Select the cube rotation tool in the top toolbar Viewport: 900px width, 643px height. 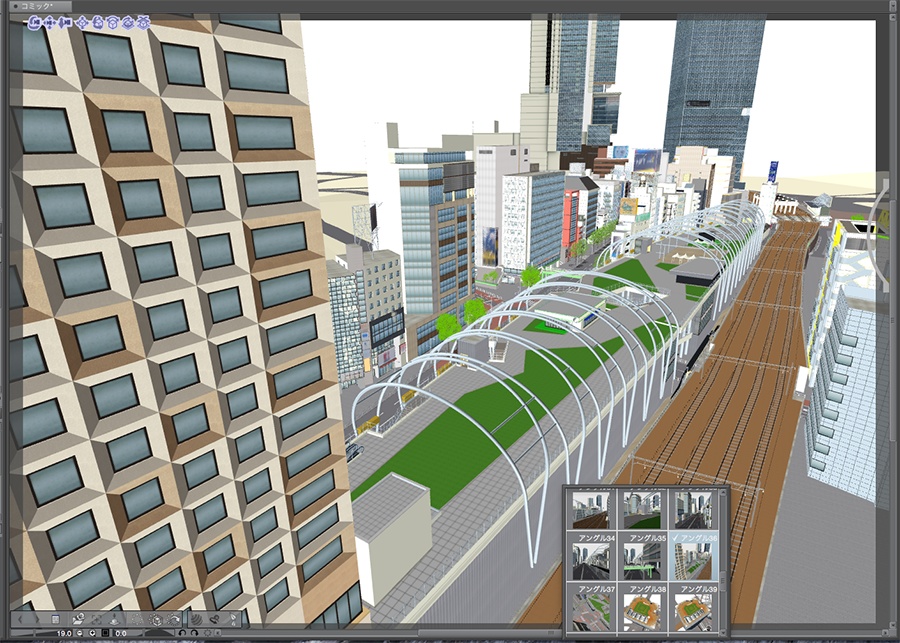pos(113,22)
